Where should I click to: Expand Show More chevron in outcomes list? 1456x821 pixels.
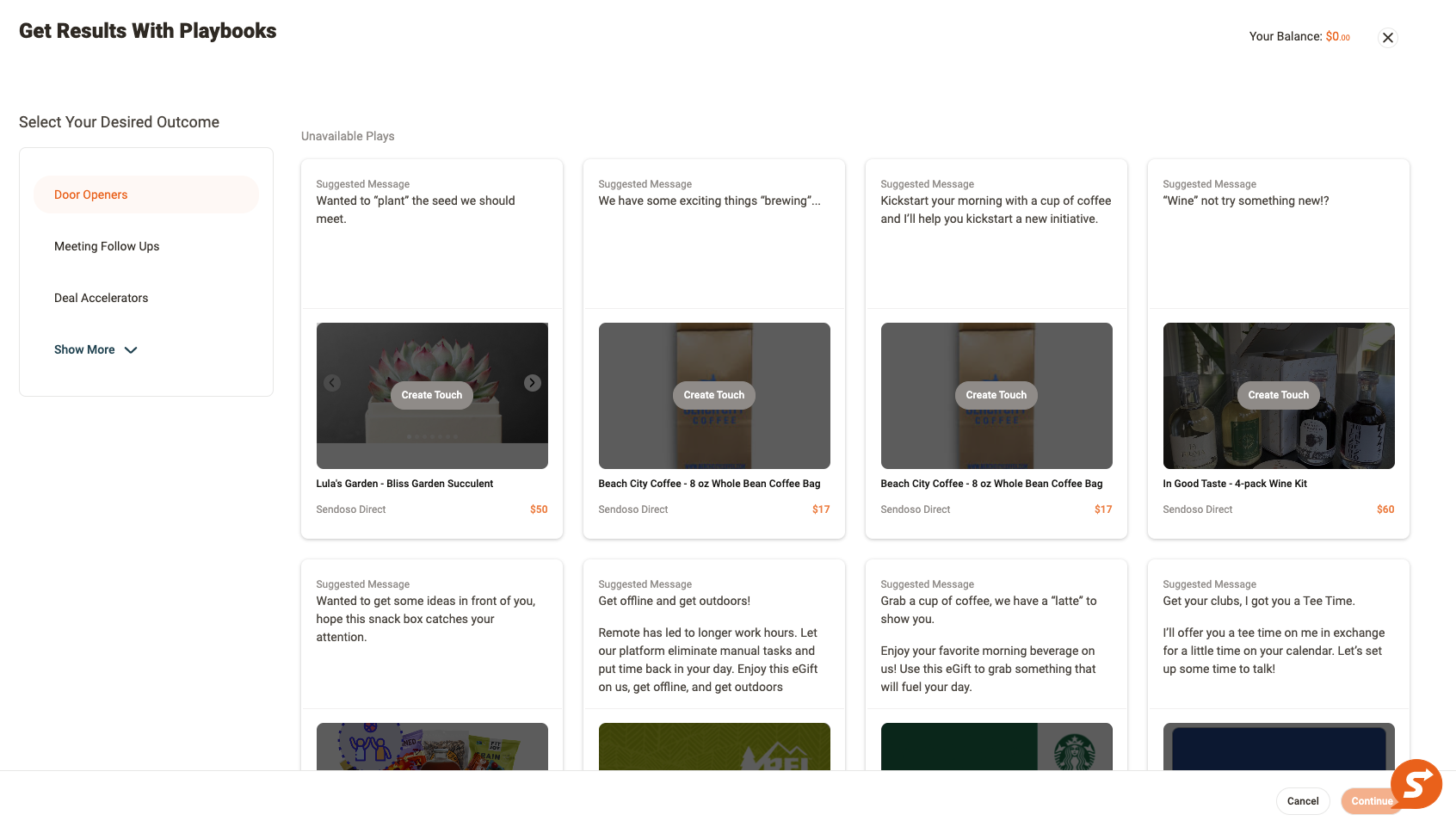(x=131, y=350)
